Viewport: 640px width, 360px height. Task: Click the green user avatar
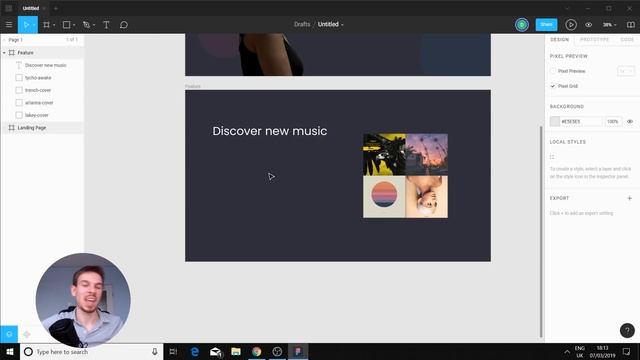coord(522,24)
